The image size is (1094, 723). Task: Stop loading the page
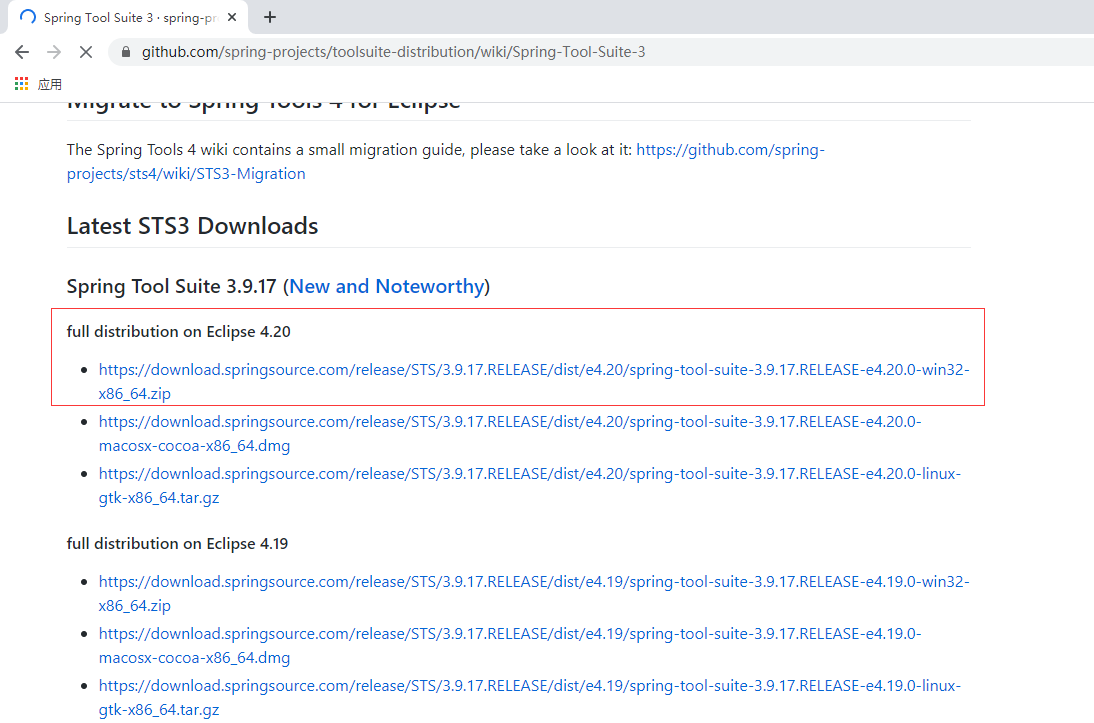[86, 52]
